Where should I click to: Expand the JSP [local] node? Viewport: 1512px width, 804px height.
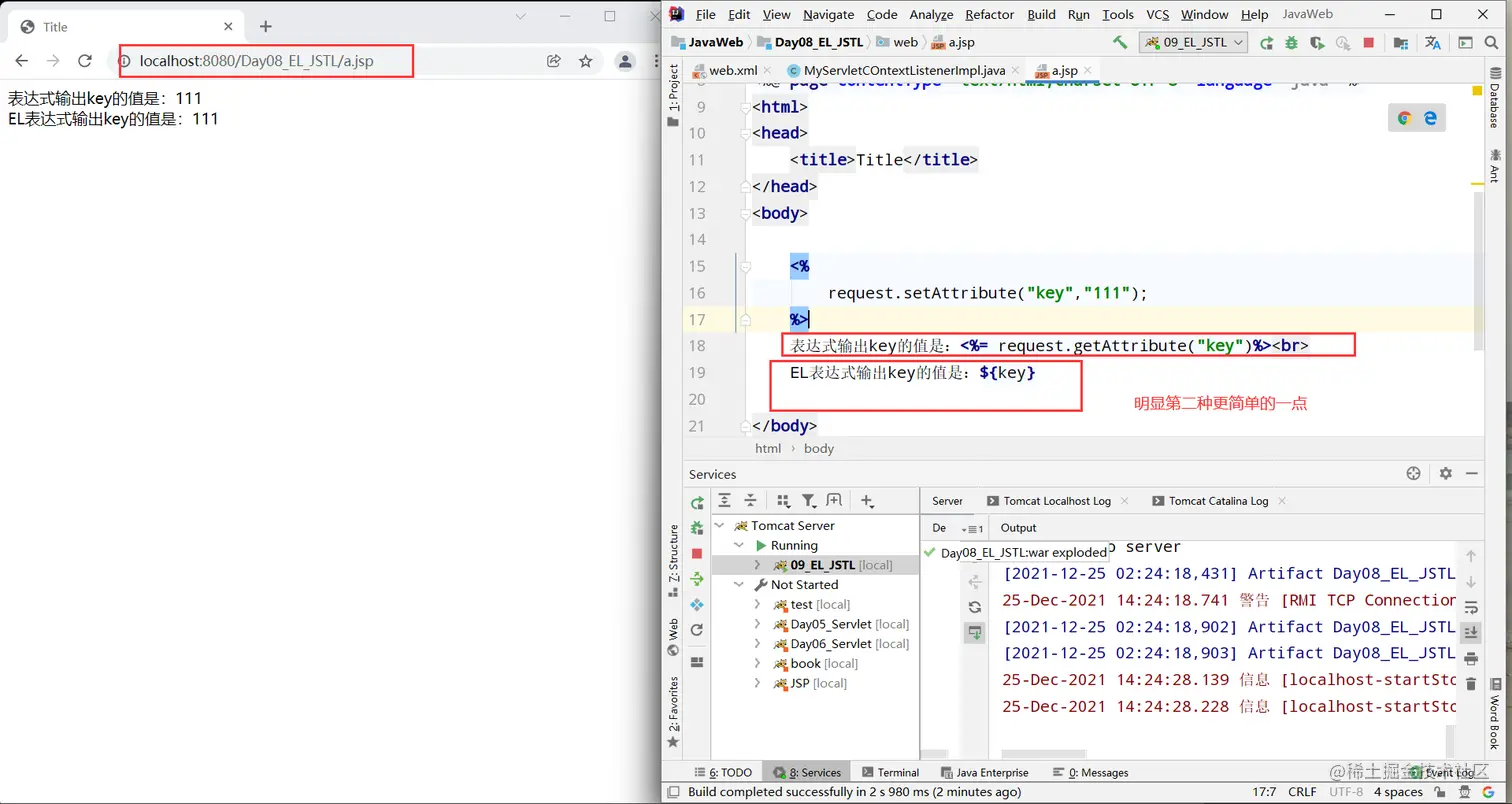coord(758,683)
